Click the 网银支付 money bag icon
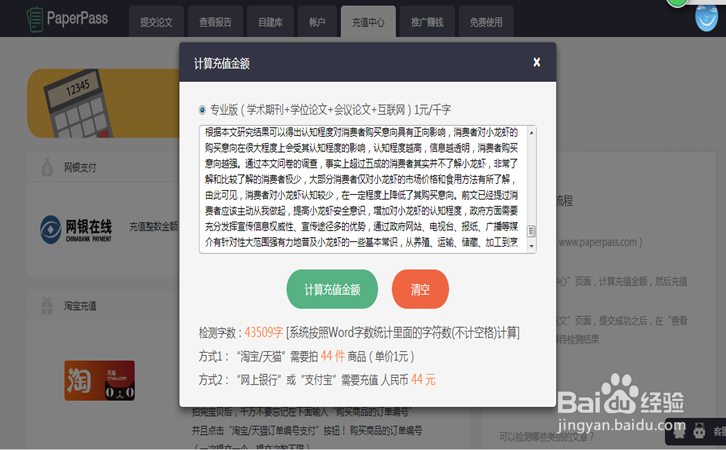 [x=47, y=167]
